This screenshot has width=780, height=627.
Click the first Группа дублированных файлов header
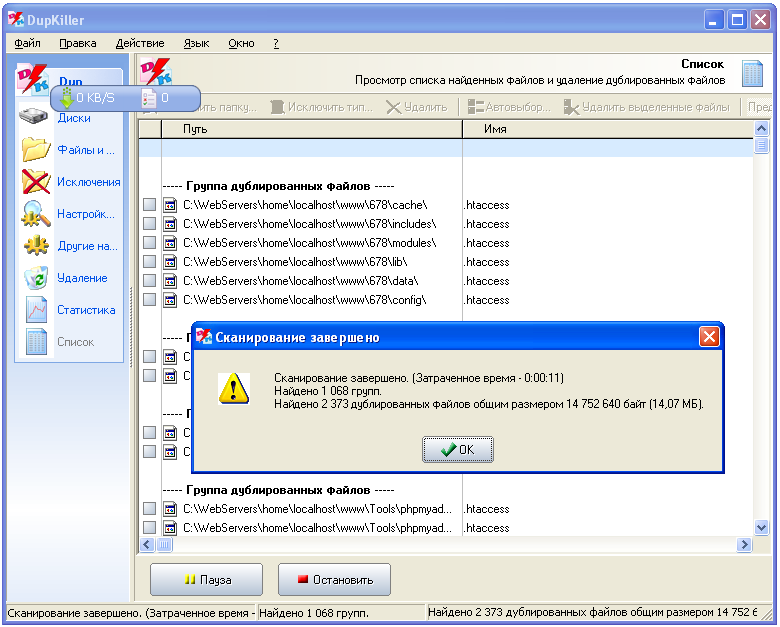pos(278,186)
